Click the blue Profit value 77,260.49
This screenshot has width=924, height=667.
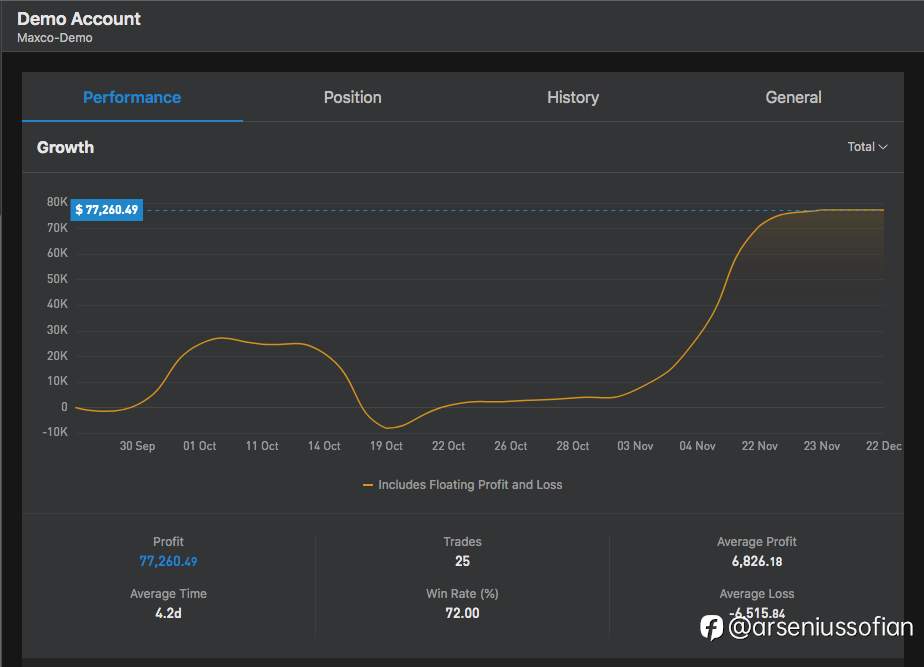click(168, 561)
